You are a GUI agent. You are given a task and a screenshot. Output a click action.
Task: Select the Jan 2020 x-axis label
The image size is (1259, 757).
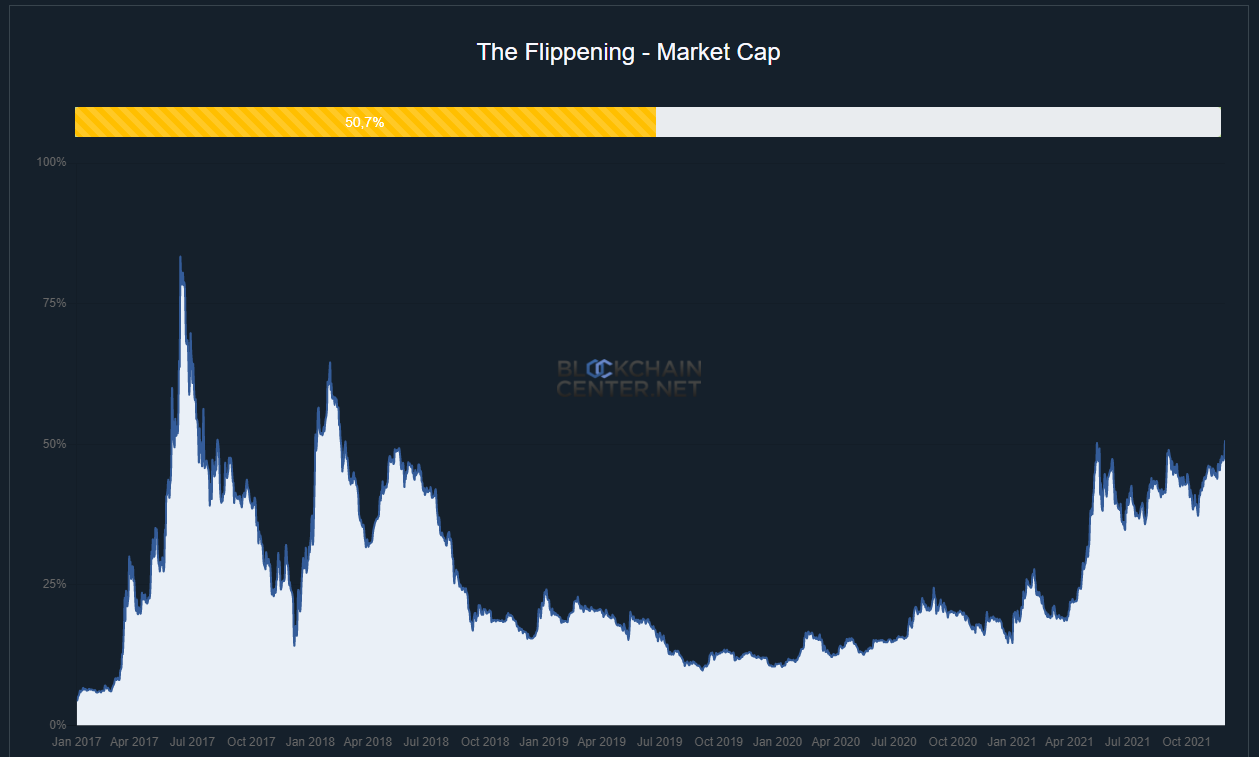(x=777, y=742)
